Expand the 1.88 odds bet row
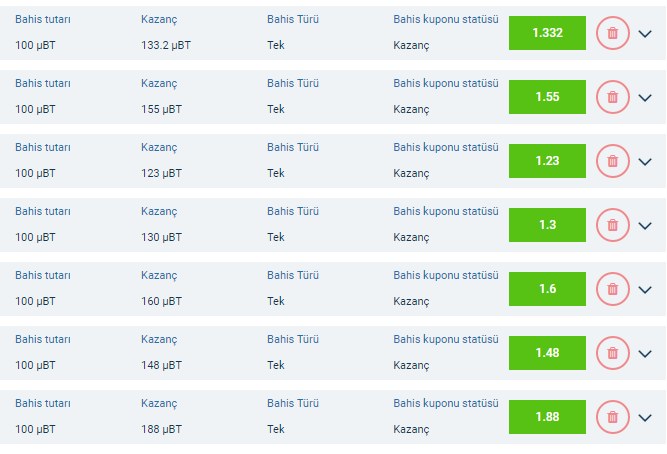Image resolution: width=667 pixels, height=454 pixels. click(x=645, y=418)
